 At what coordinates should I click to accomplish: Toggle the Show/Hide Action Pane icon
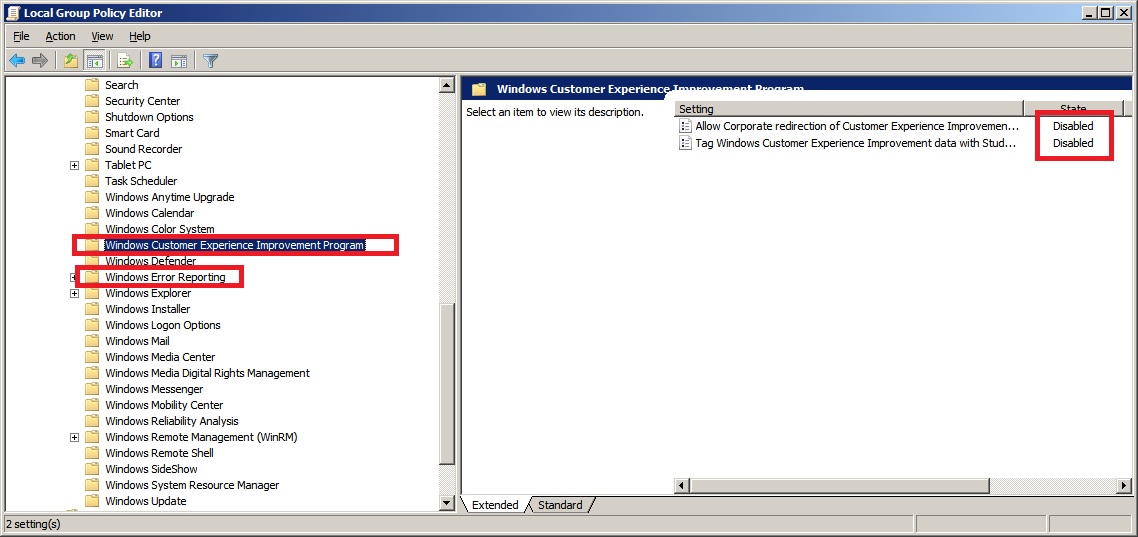pyautogui.click(x=179, y=60)
